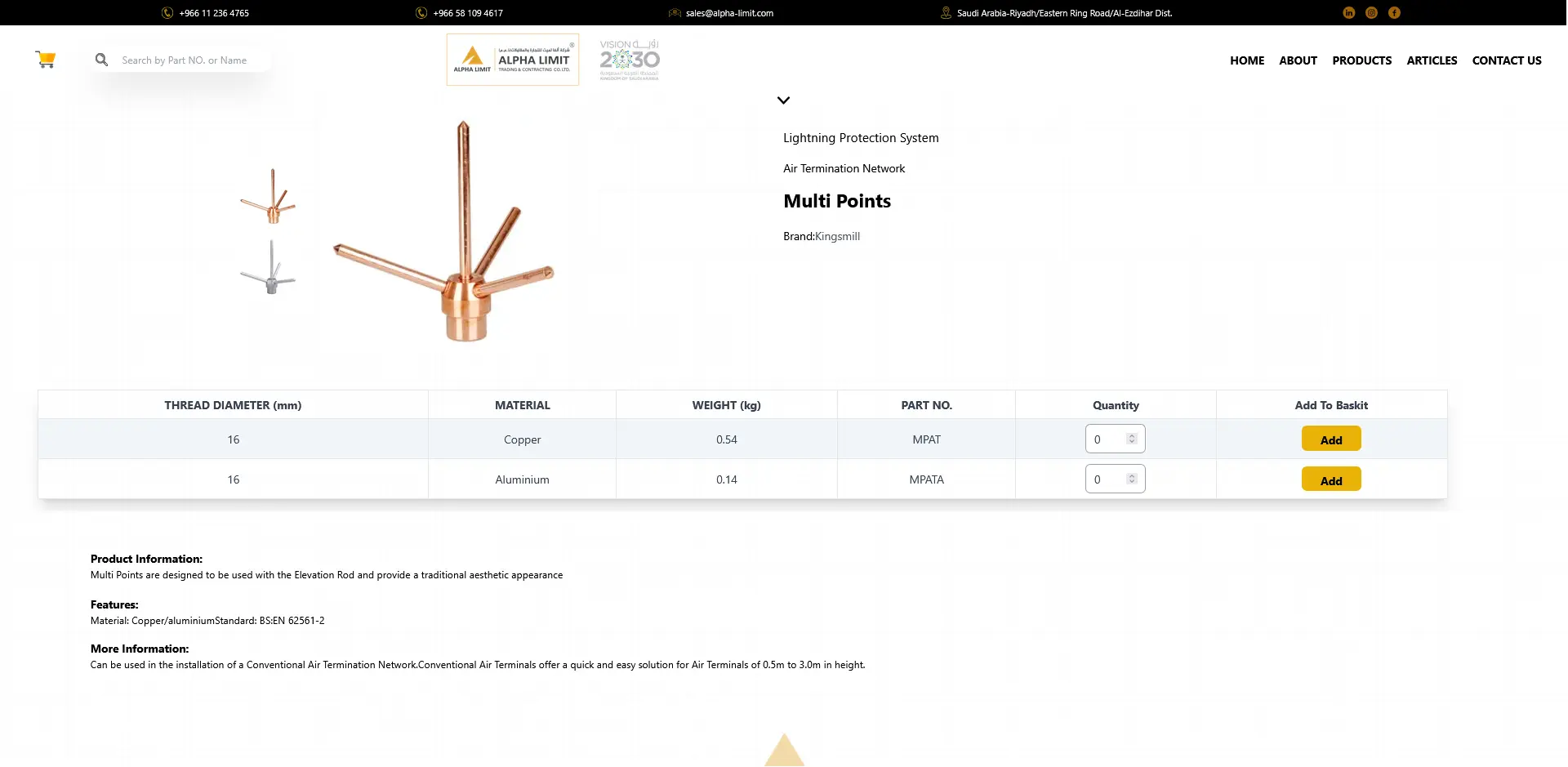Add the Aluminium MPATA item to basket
Image resolution: width=1568 pixels, height=767 pixels.
click(x=1331, y=479)
